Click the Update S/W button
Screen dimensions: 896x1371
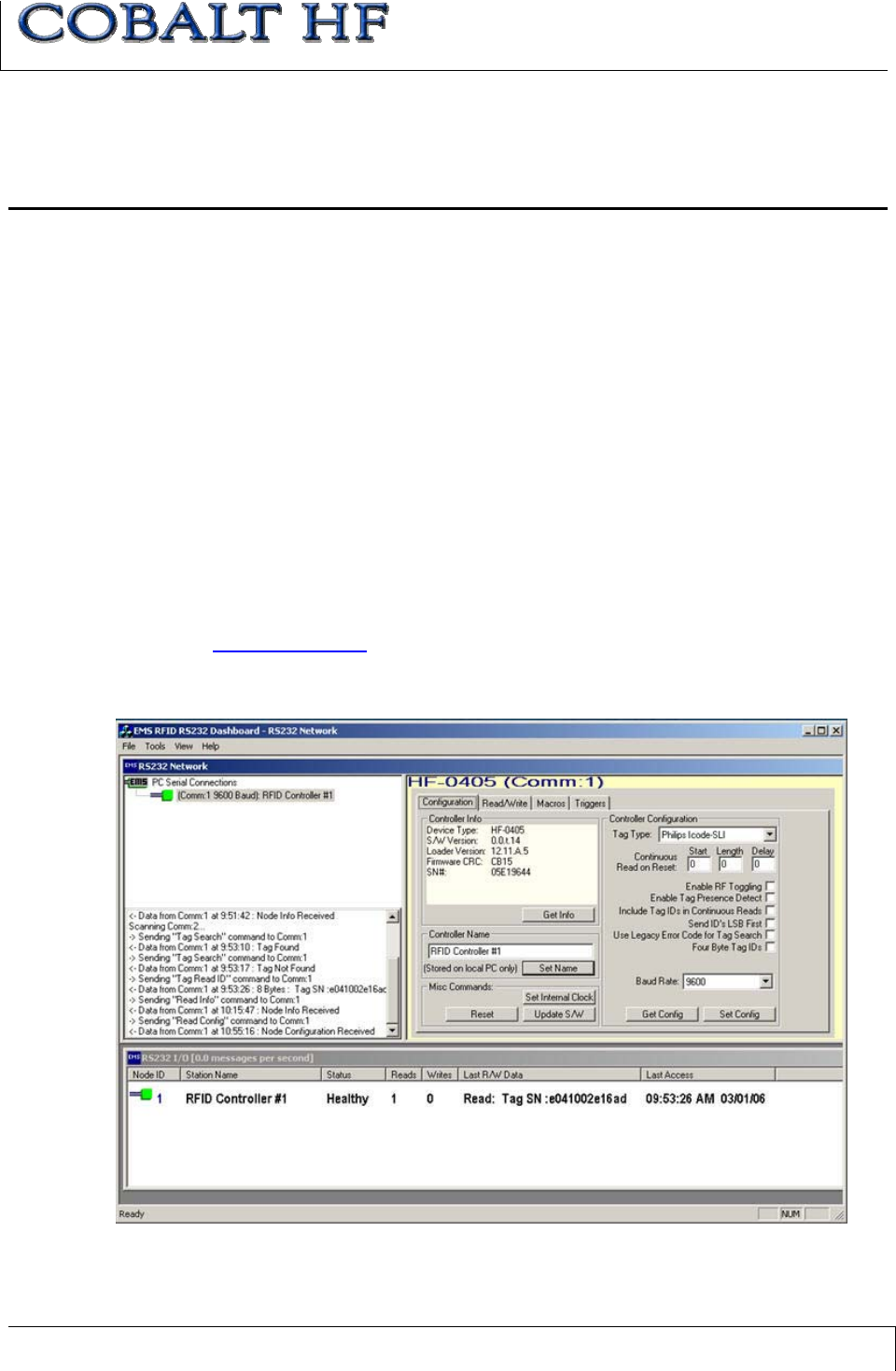pos(558,1014)
